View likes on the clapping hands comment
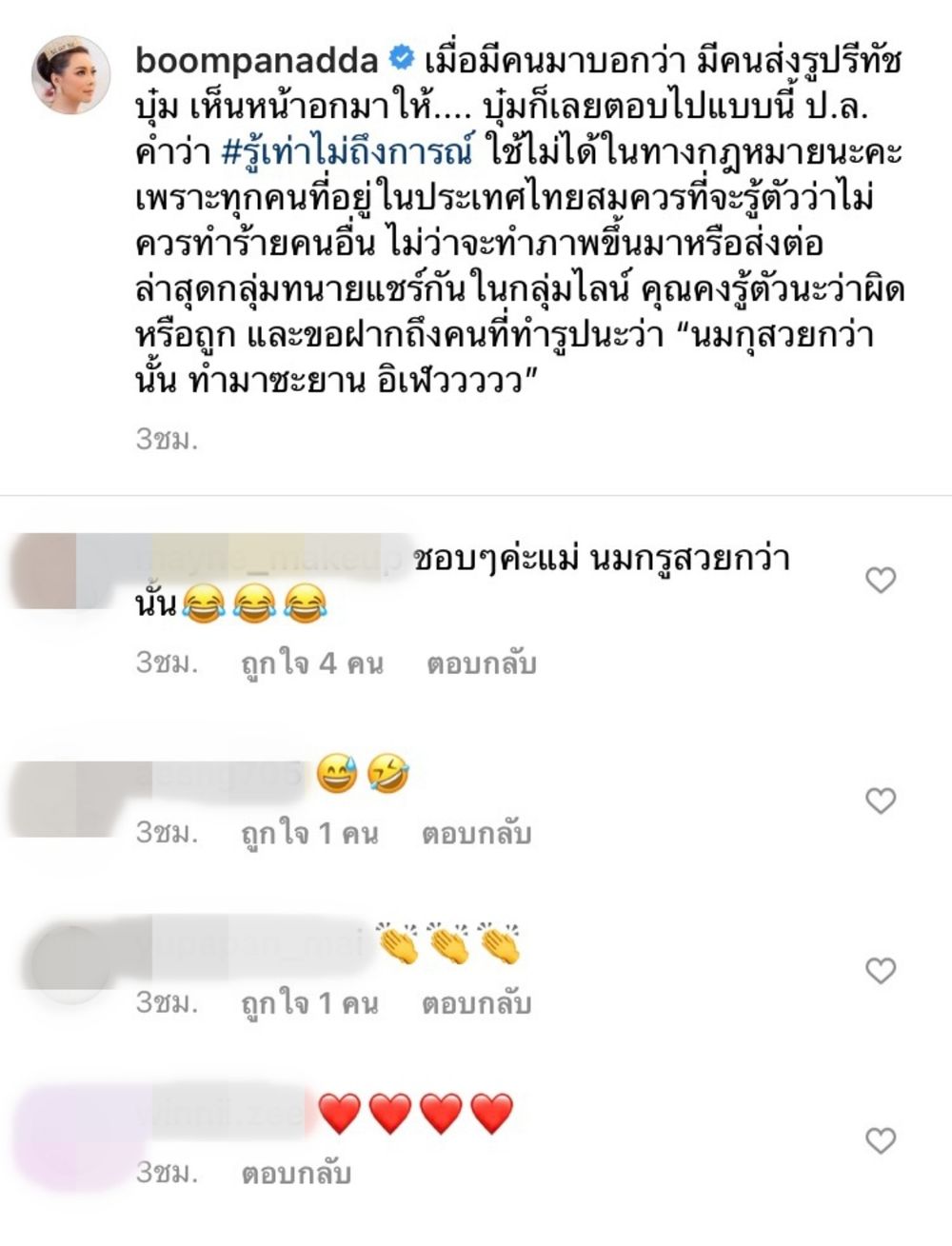The height and width of the screenshot is (1246, 952). 308,1003
